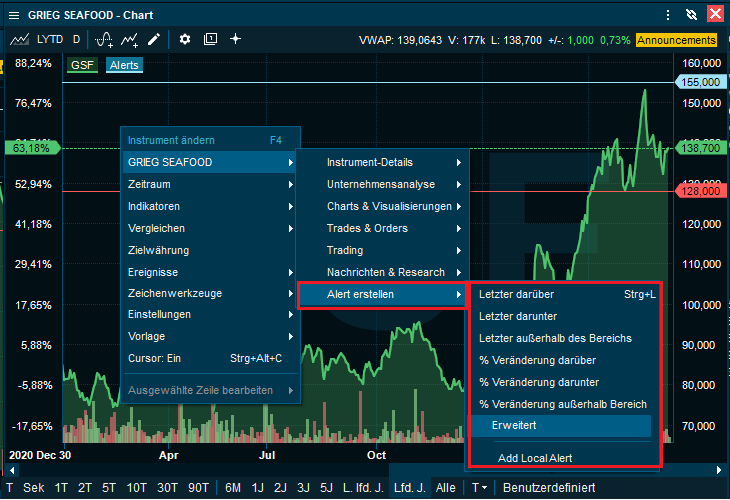Click the template panel icon
This screenshot has height=500, width=730.
pyautogui.click(x=210, y=40)
